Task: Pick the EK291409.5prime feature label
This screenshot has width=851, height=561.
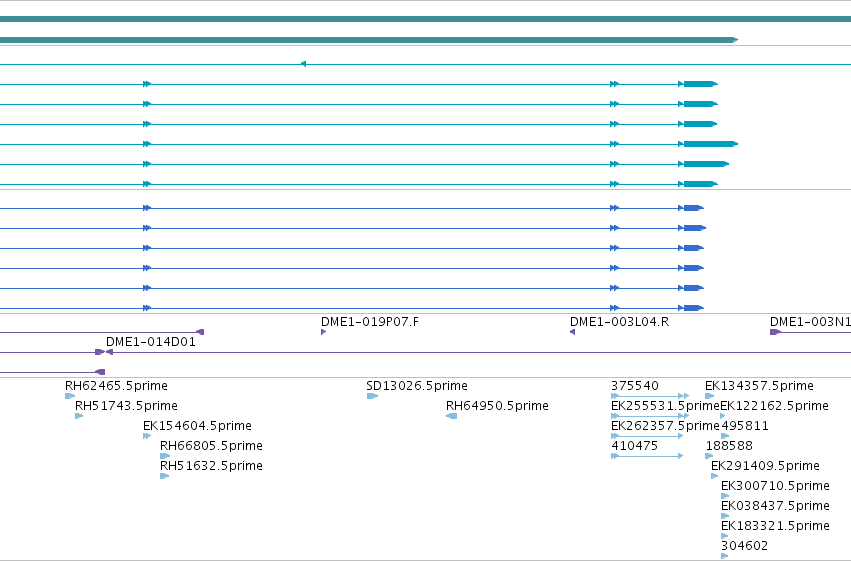Action: point(765,466)
